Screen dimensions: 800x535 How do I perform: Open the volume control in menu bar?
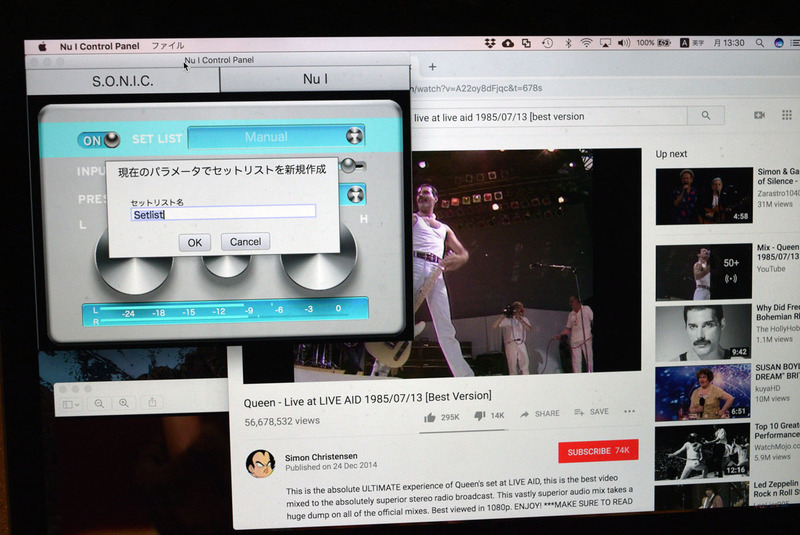(623, 43)
